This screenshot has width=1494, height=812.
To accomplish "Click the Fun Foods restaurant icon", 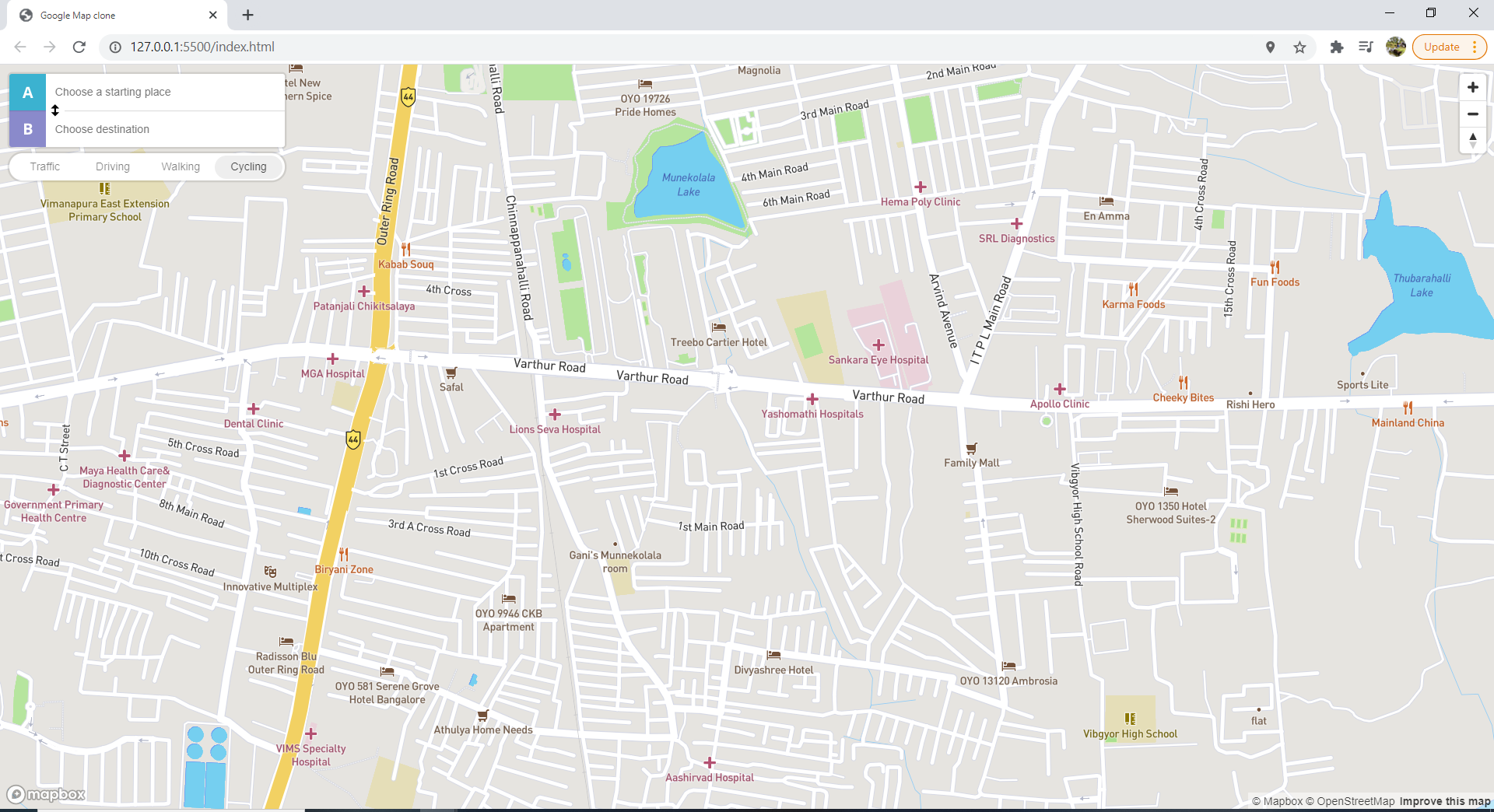I will coord(1275,267).
